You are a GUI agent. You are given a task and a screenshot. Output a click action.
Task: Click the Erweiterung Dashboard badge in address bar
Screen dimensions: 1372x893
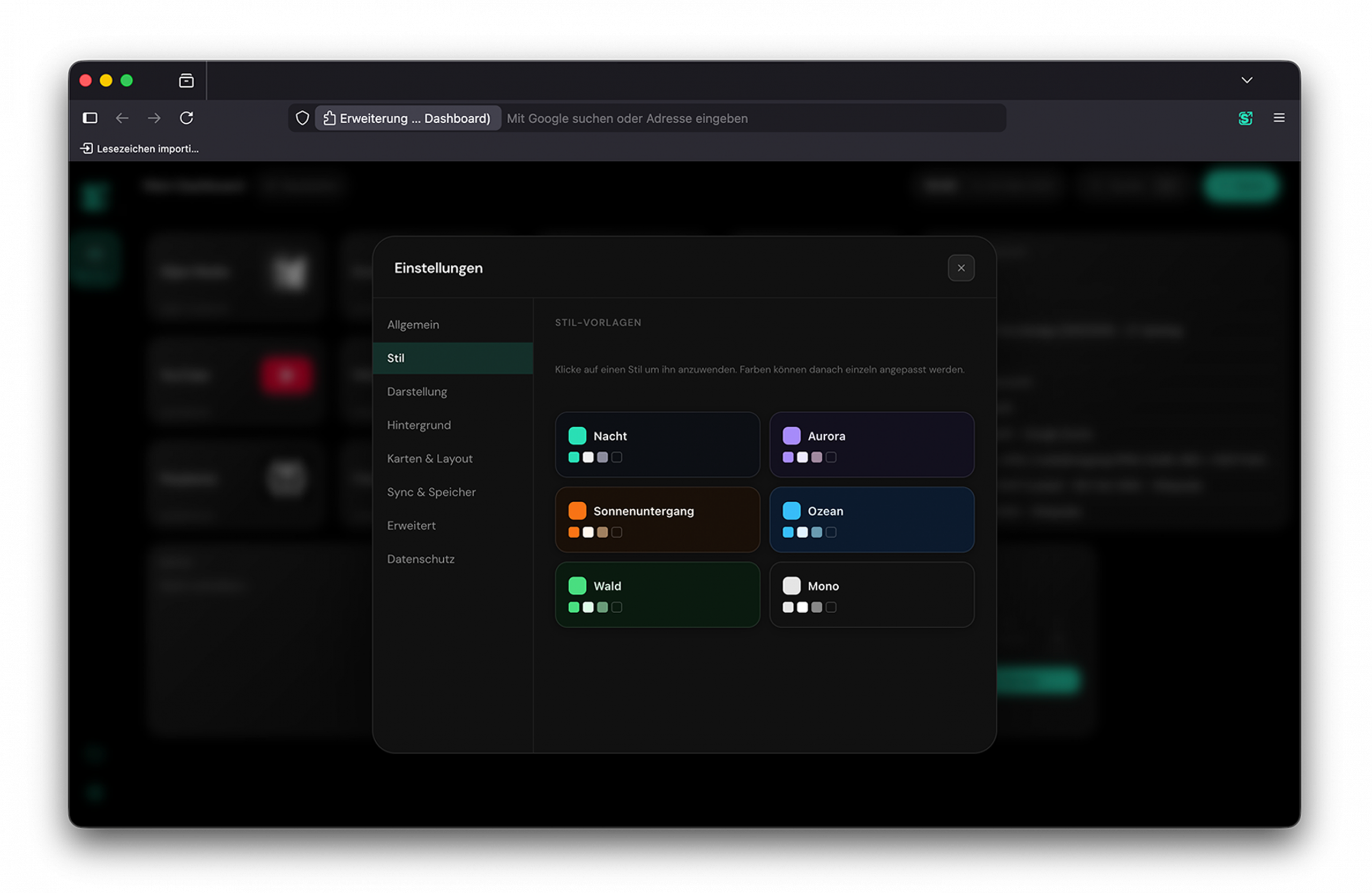pos(407,117)
